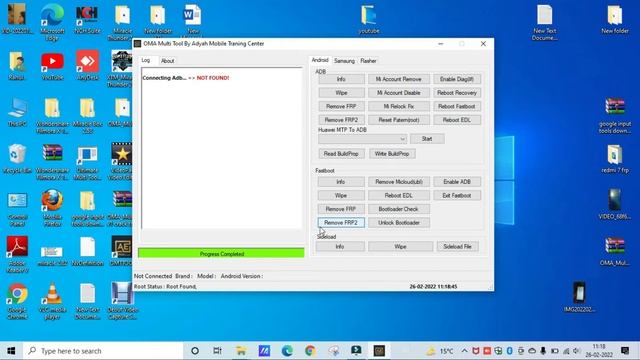The height and width of the screenshot is (360, 640).
Task: Click Remove FRP2 in the ADB section
Action: tap(341, 120)
